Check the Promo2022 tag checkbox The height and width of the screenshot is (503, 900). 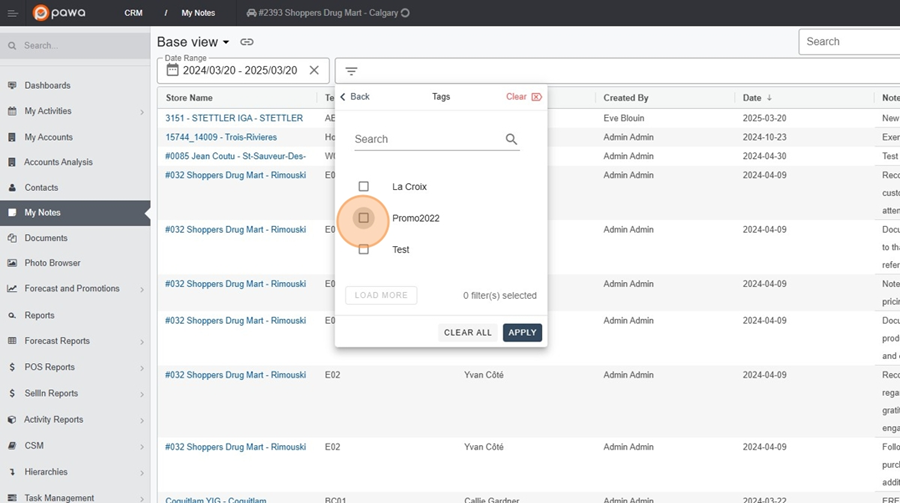tap(363, 218)
